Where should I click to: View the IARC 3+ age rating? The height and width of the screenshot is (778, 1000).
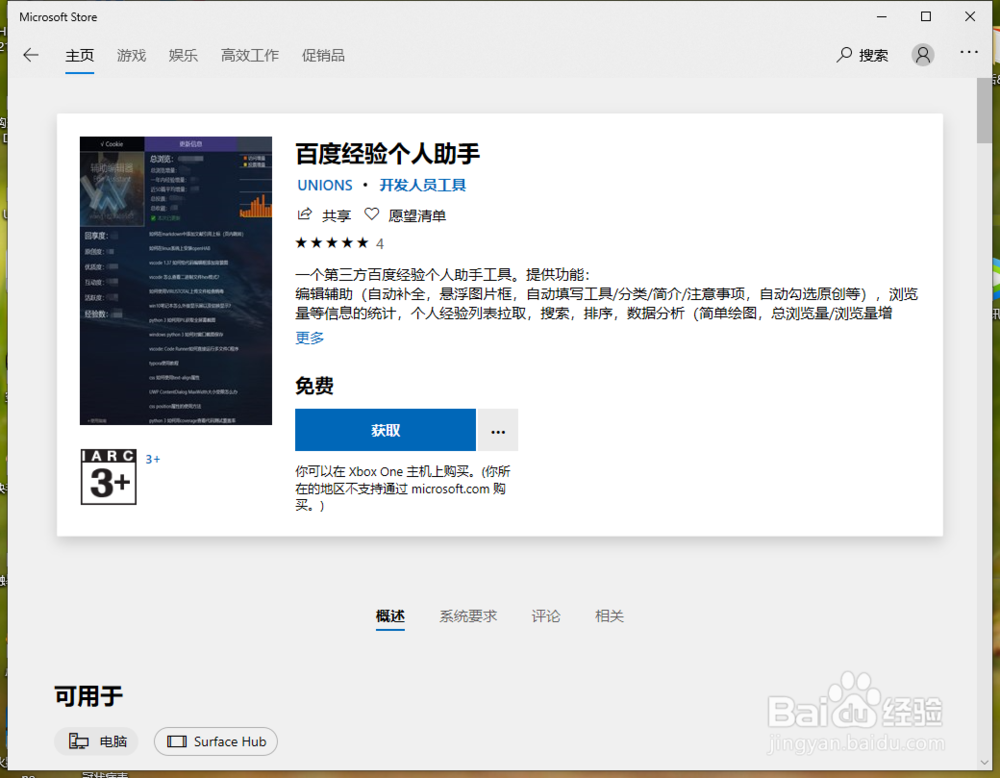click(108, 476)
